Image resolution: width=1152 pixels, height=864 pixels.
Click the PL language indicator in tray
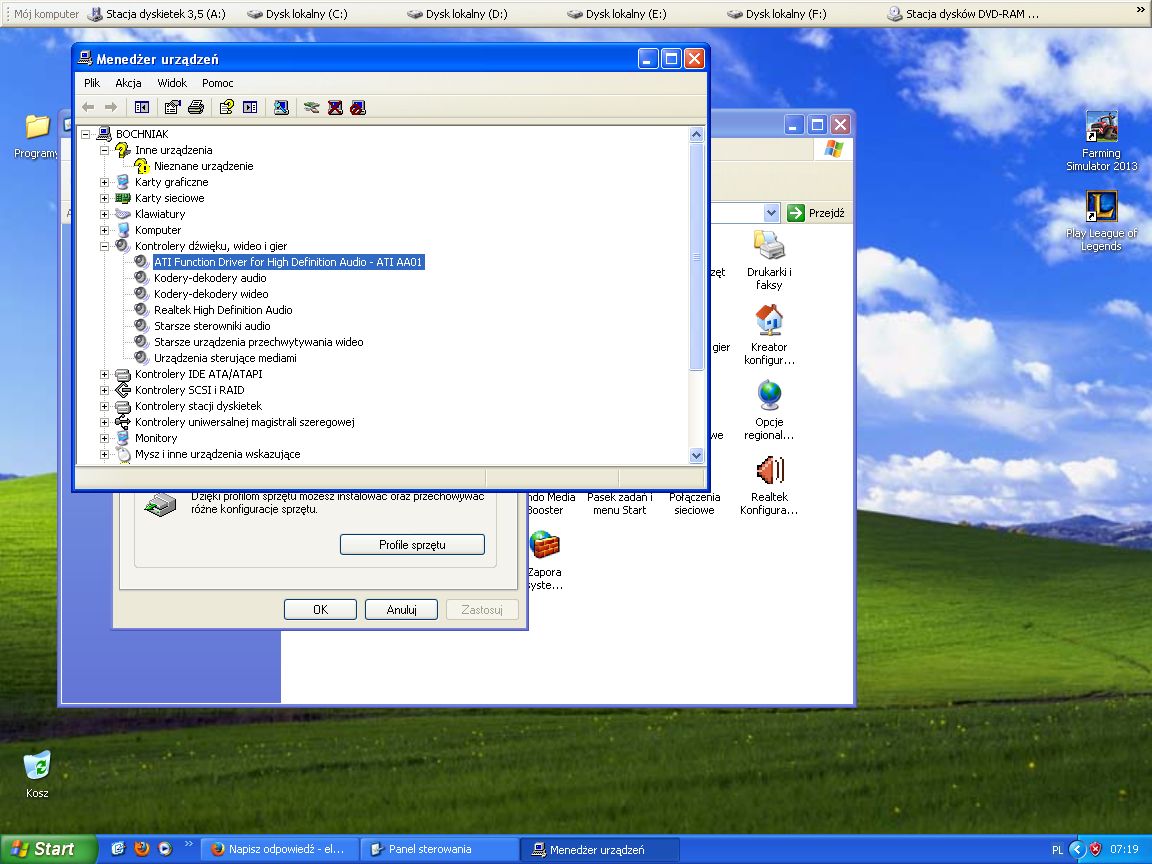click(1057, 849)
